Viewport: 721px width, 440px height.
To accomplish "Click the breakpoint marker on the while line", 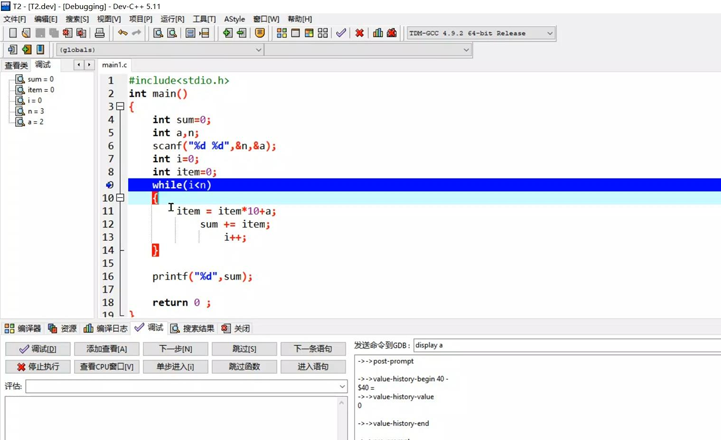I will 109,185.
